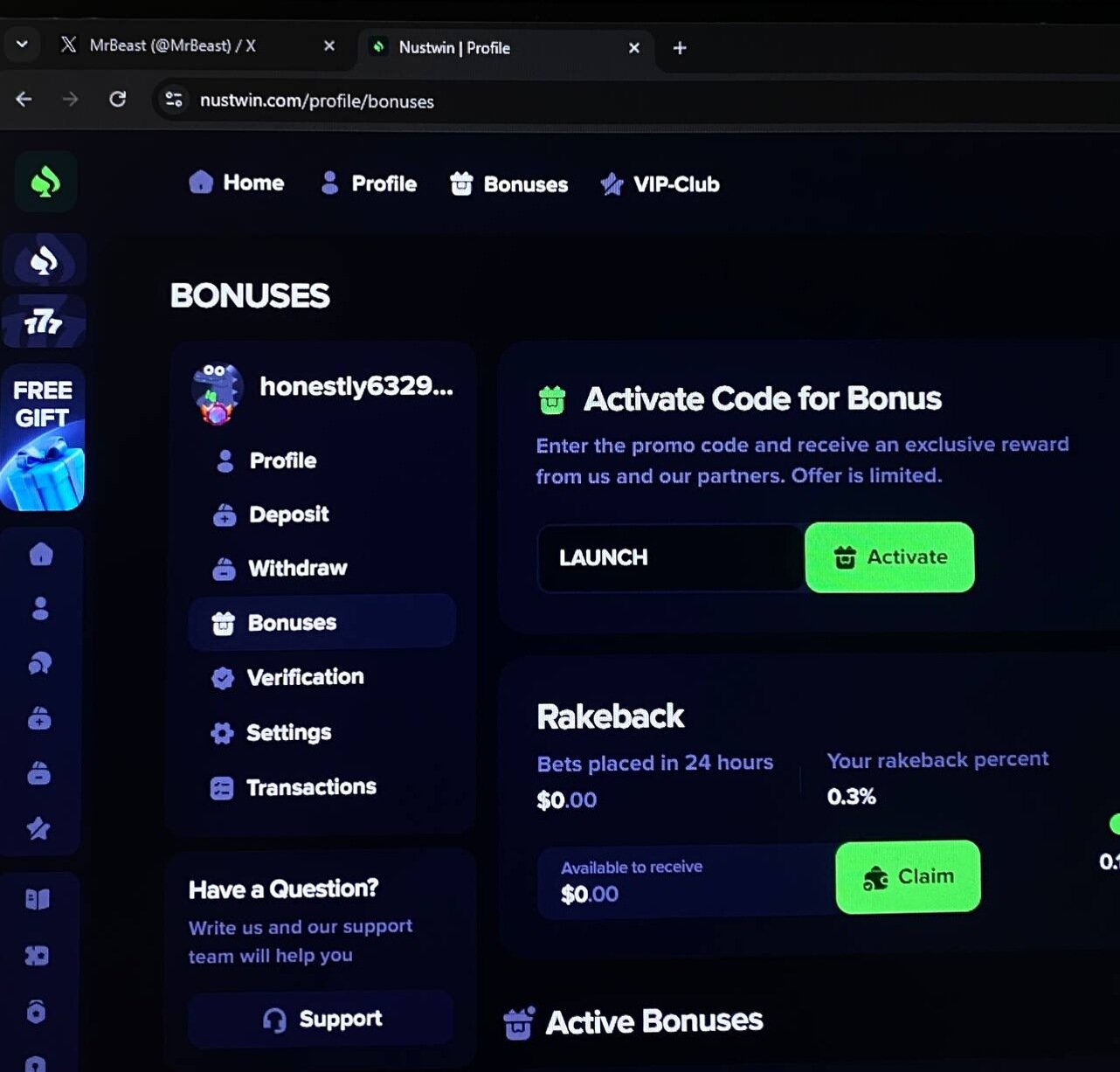1120x1072 pixels.
Task: Go back with the browser back arrow
Action: pos(24,100)
